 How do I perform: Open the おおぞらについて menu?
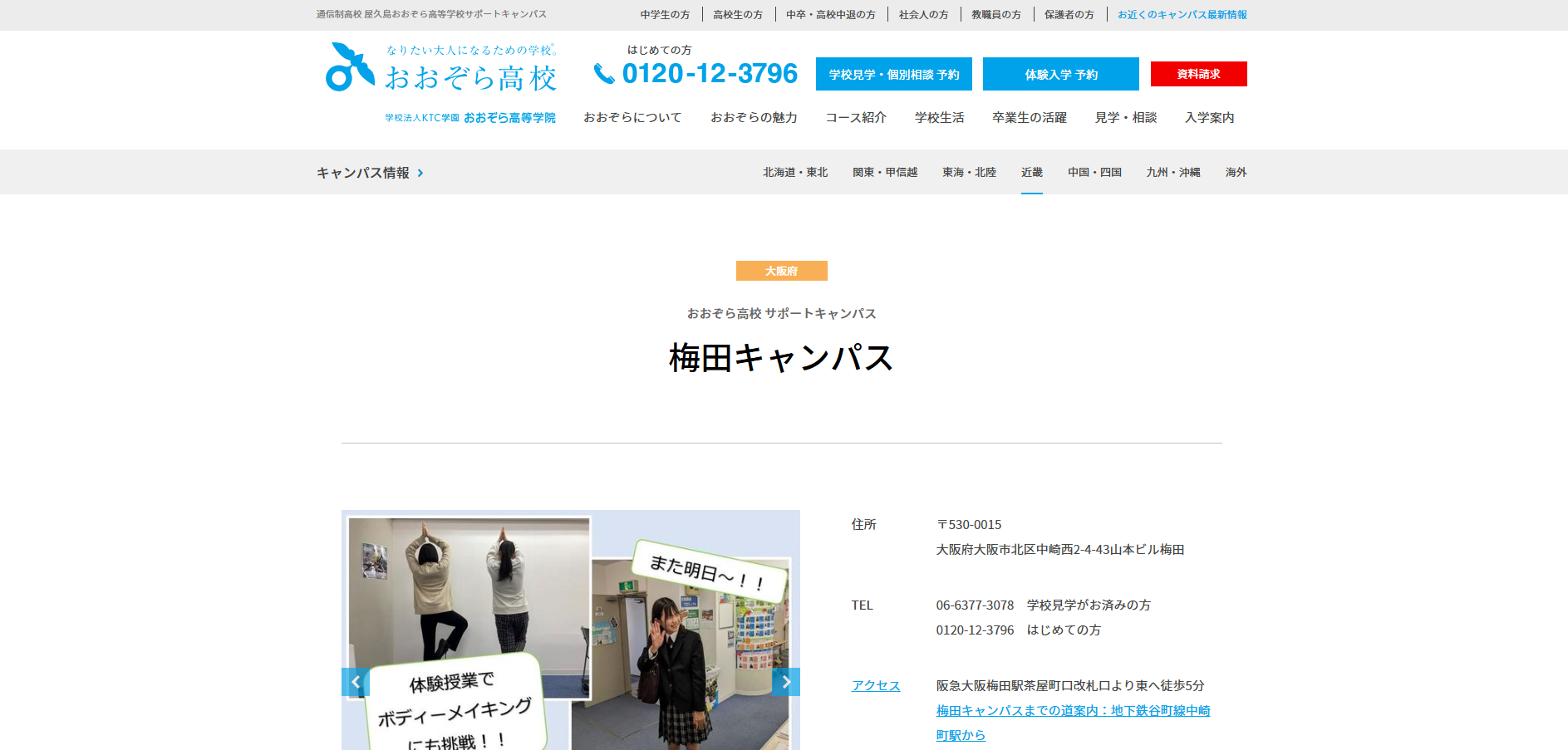point(632,118)
